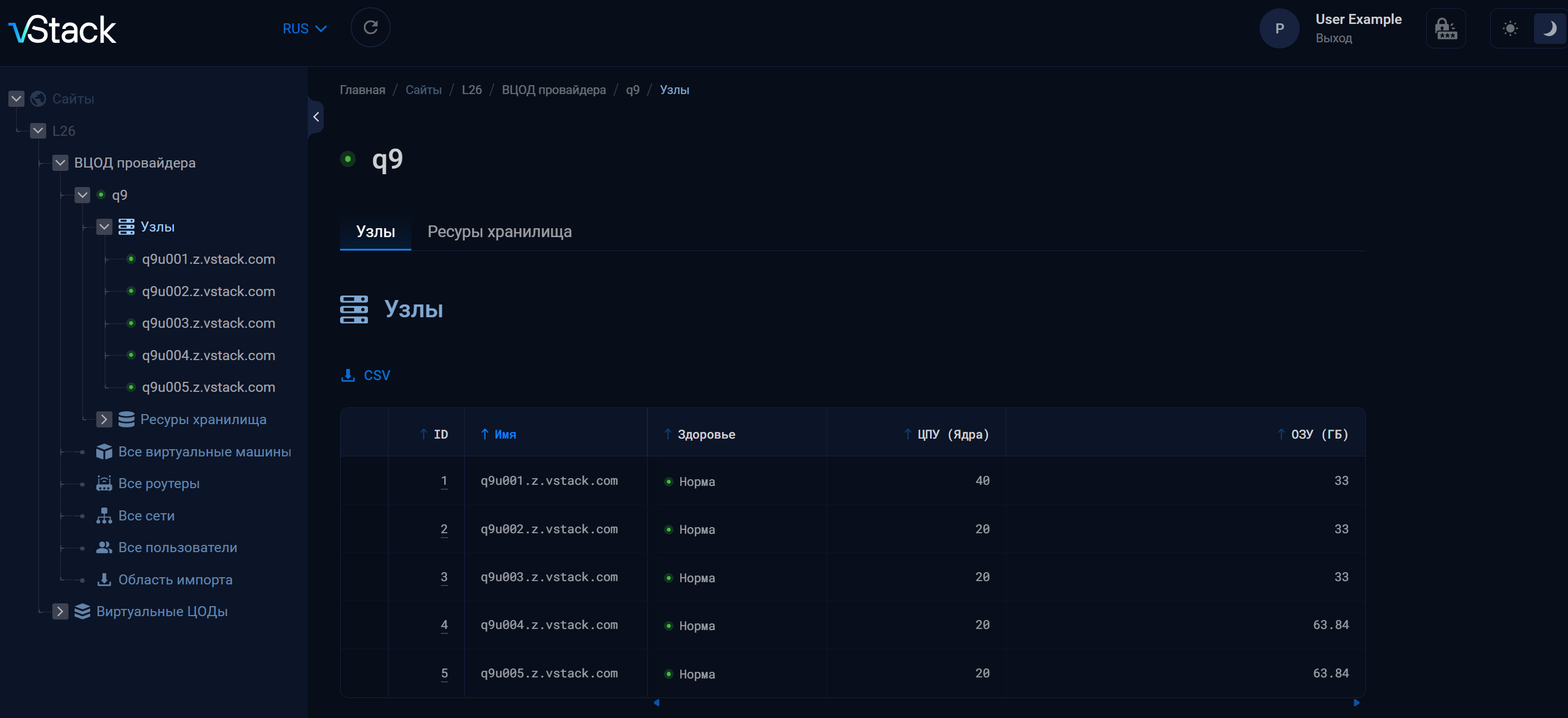Click the refresh button in header
Screen dimensions: 1568x718
370,27
